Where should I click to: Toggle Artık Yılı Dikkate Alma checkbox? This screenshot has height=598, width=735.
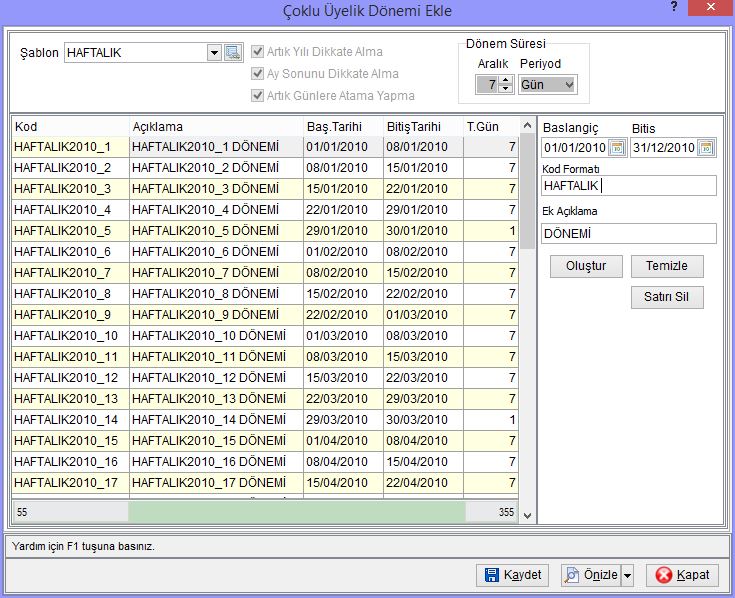coord(257,52)
